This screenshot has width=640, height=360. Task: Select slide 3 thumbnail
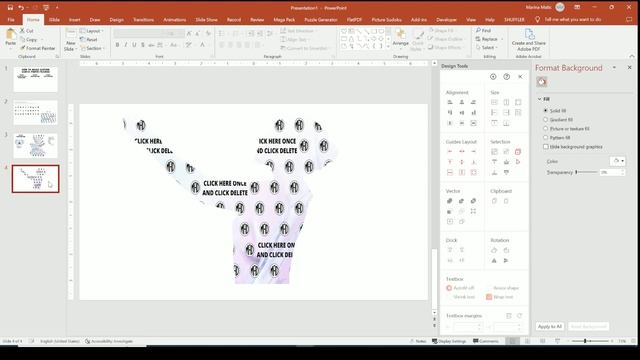36,146
